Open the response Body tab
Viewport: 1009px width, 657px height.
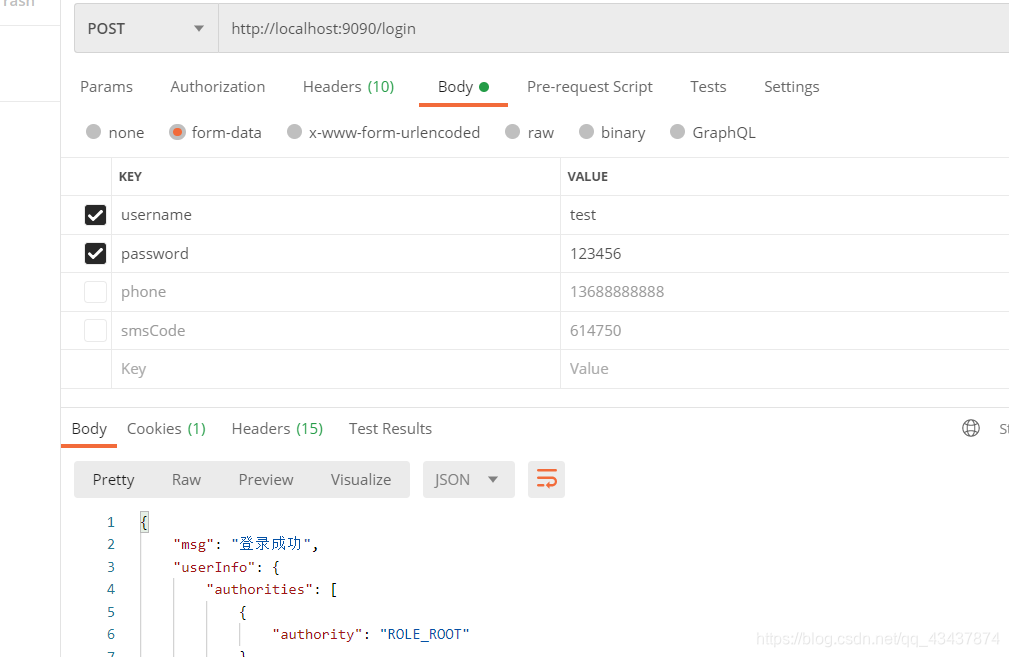click(89, 429)
